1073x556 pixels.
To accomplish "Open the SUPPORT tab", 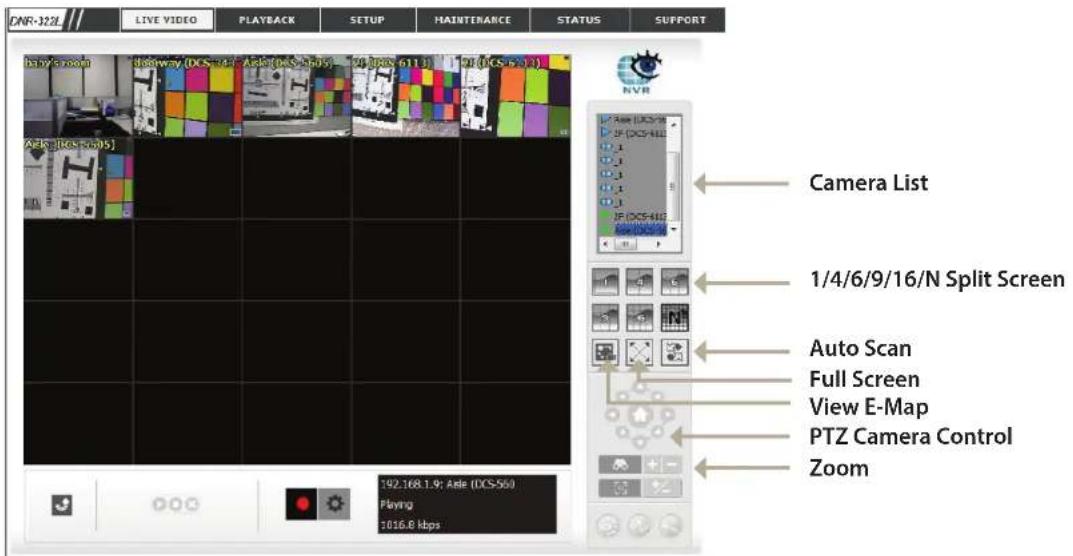I will (677, 20).
